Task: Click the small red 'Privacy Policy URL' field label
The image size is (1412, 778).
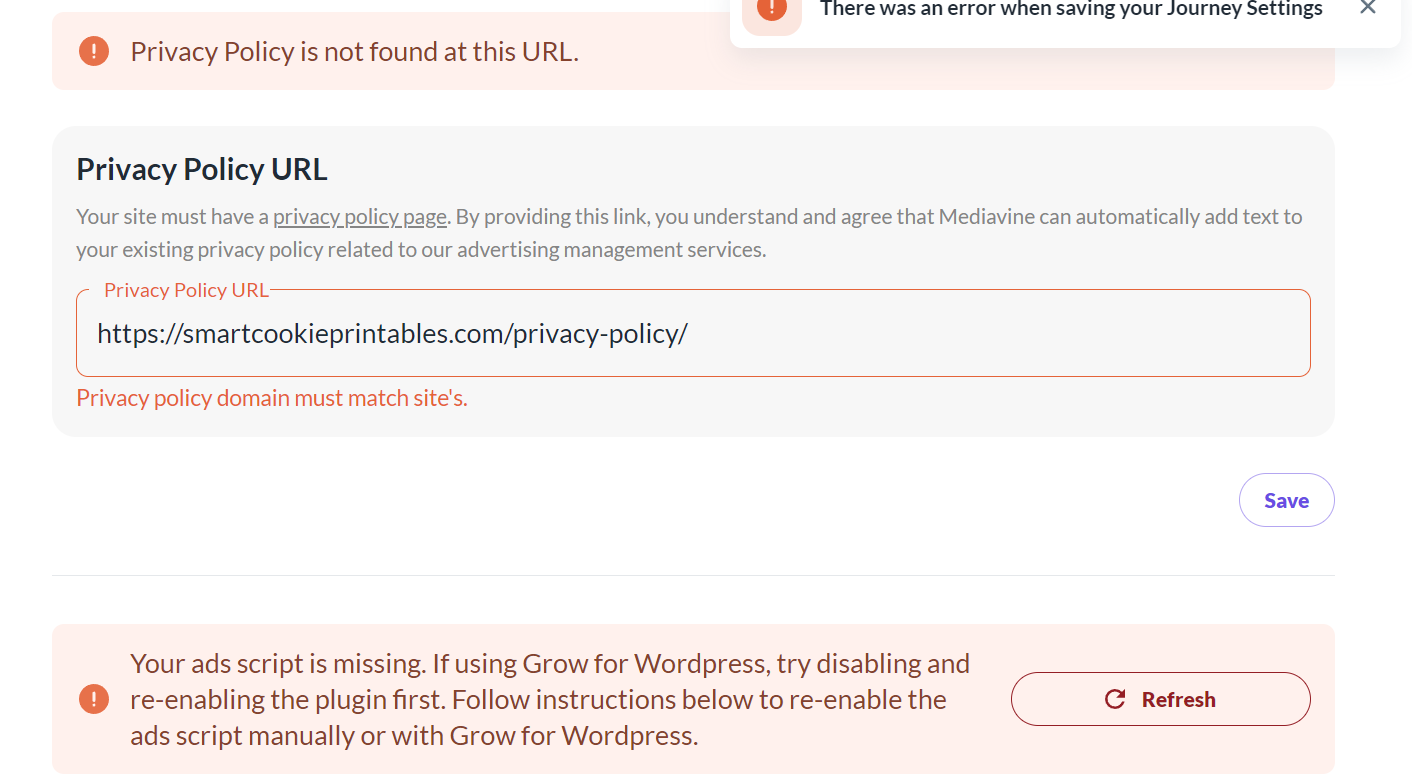Action: 186,290
